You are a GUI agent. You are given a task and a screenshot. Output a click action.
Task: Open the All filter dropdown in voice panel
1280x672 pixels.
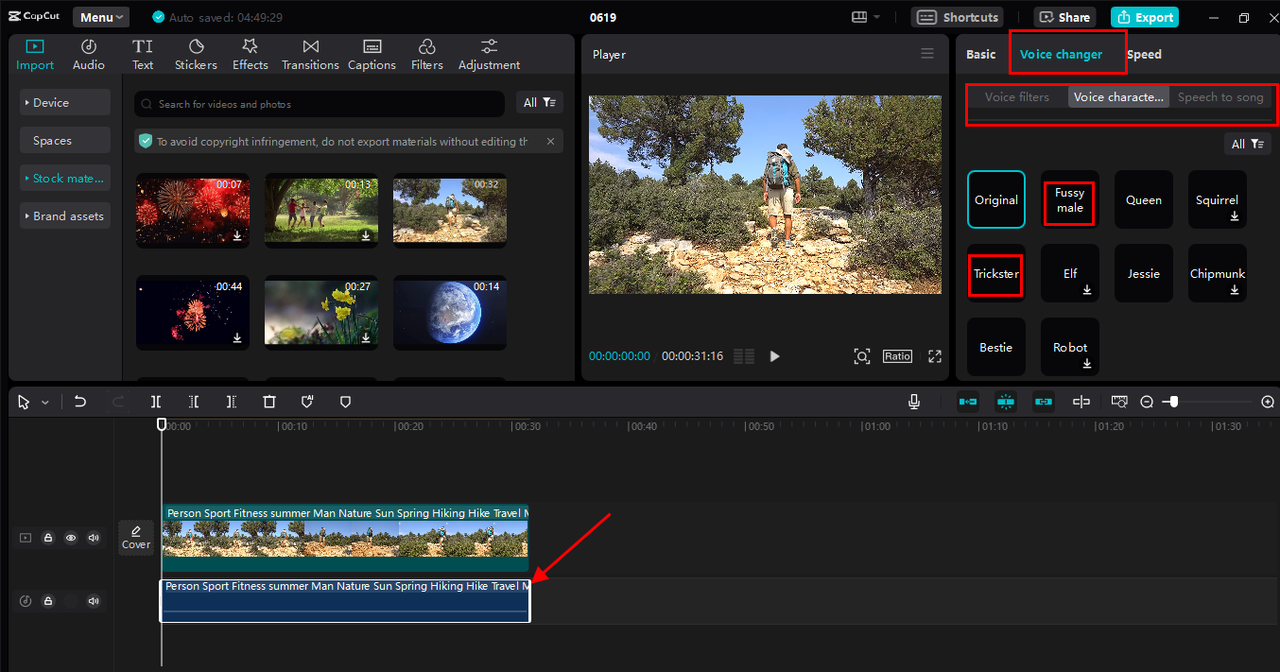click(x=1248, y=144)
